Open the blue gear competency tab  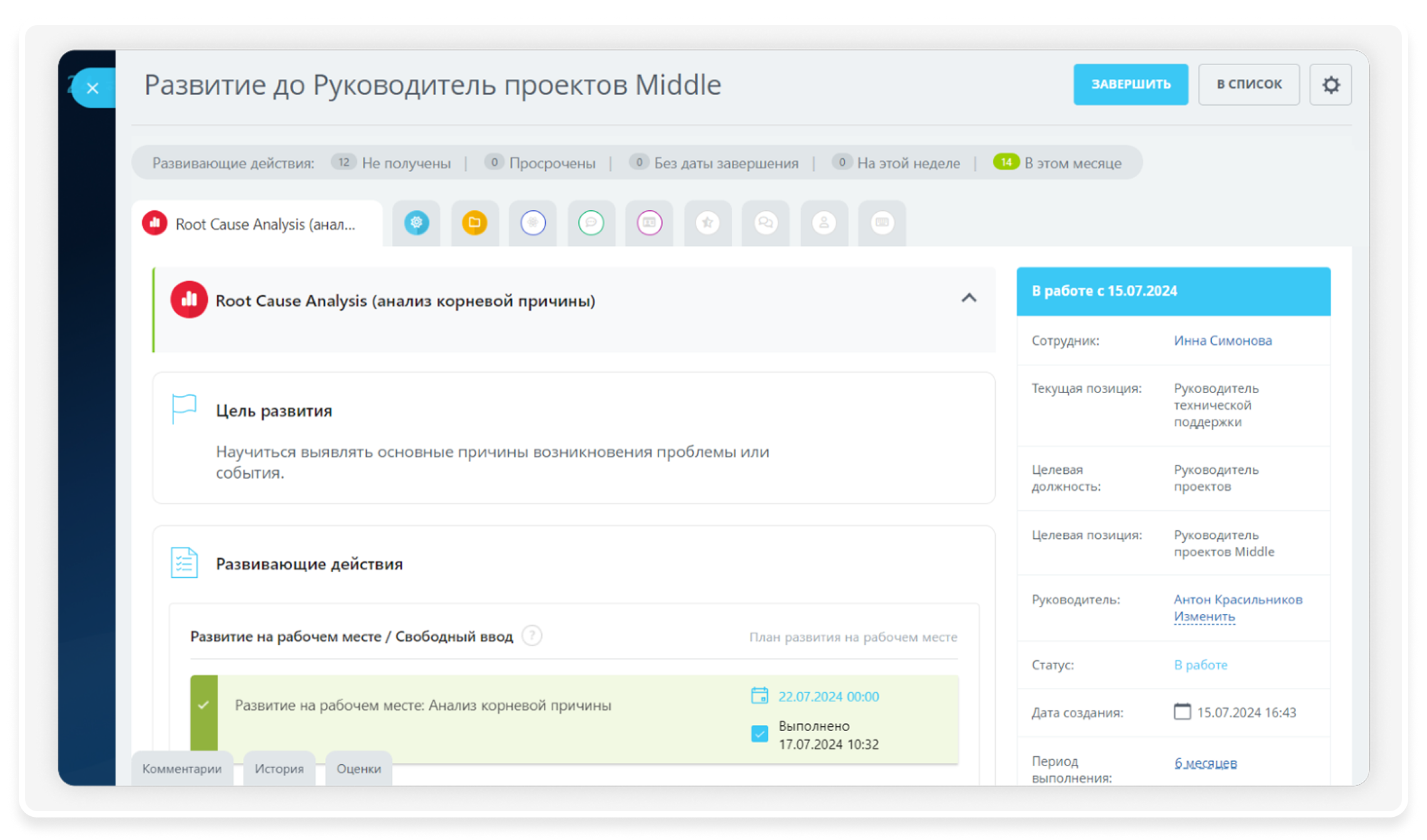[416, 223]
